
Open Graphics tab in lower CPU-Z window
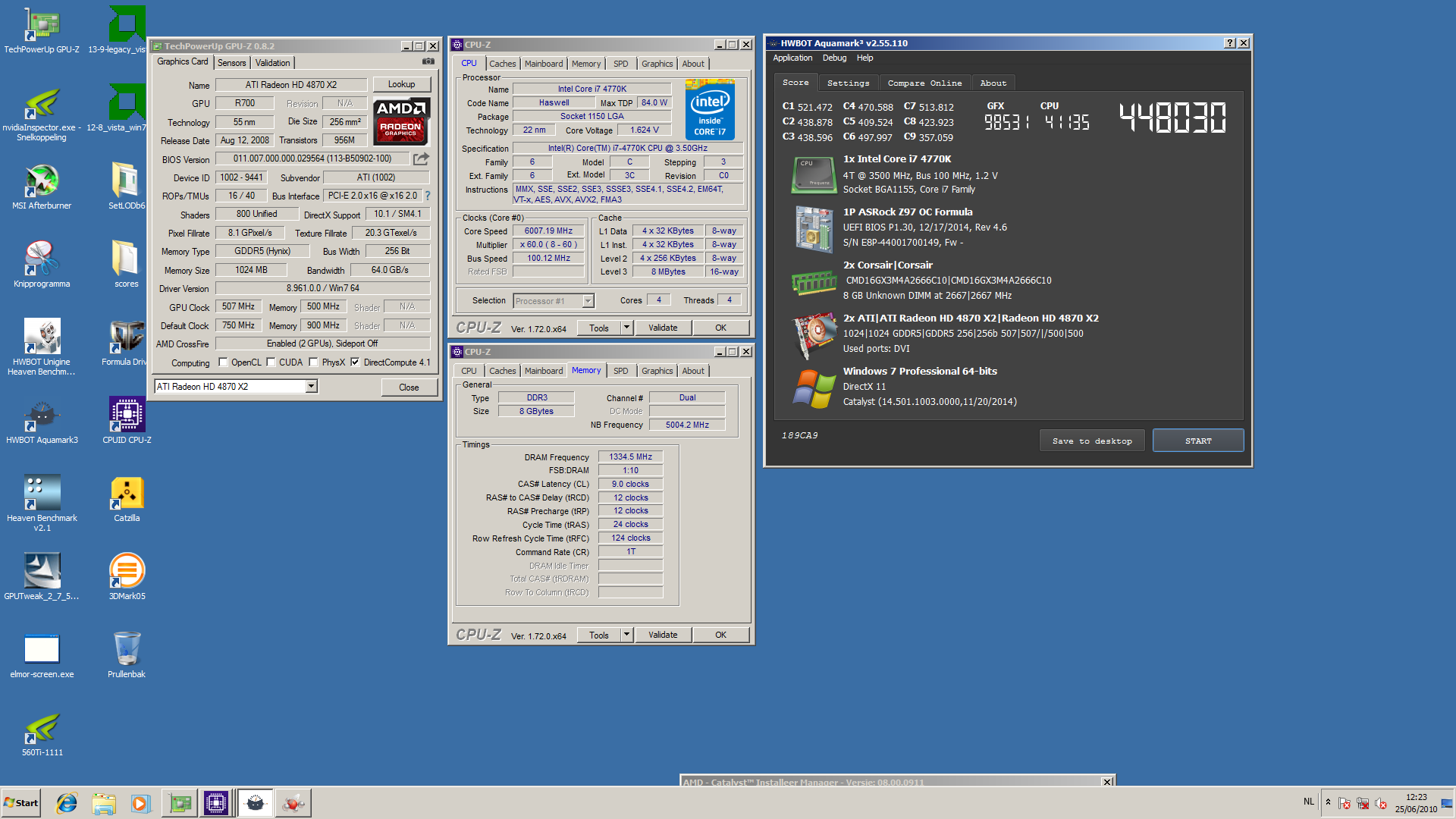tap(657, 371)
